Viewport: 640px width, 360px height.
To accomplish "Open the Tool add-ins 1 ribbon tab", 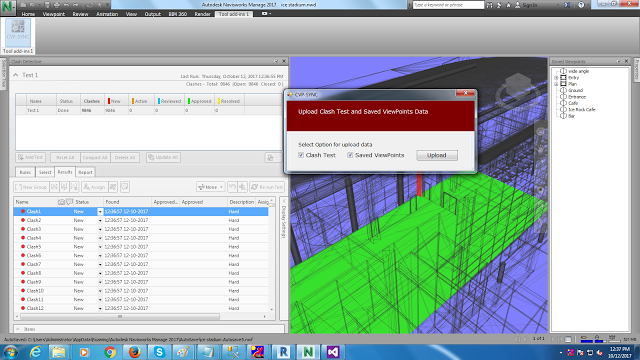I will pos(234,14).
